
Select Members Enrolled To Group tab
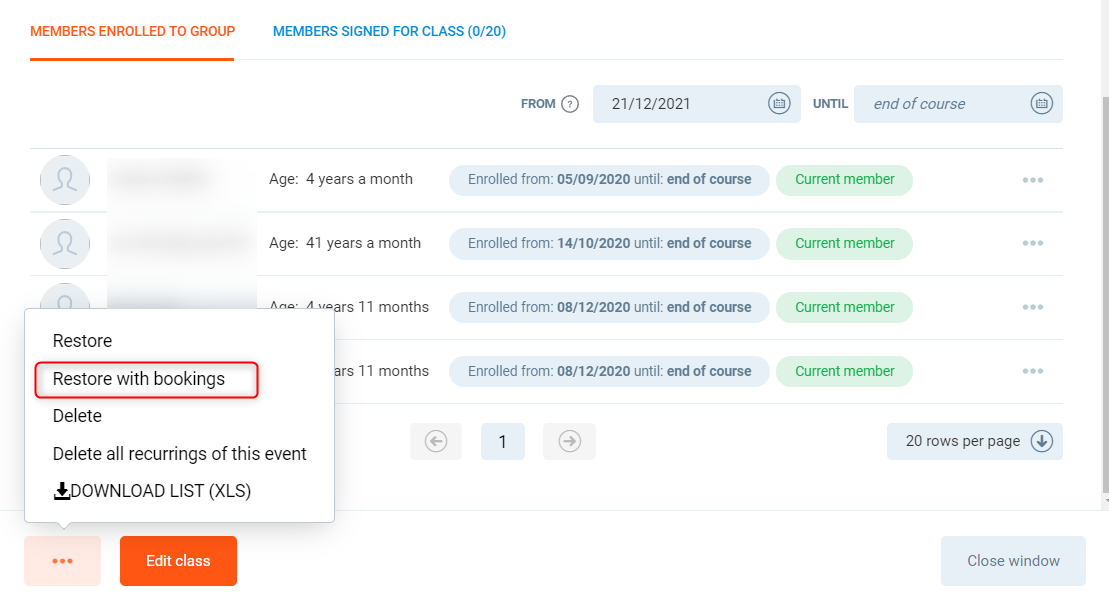132,31
